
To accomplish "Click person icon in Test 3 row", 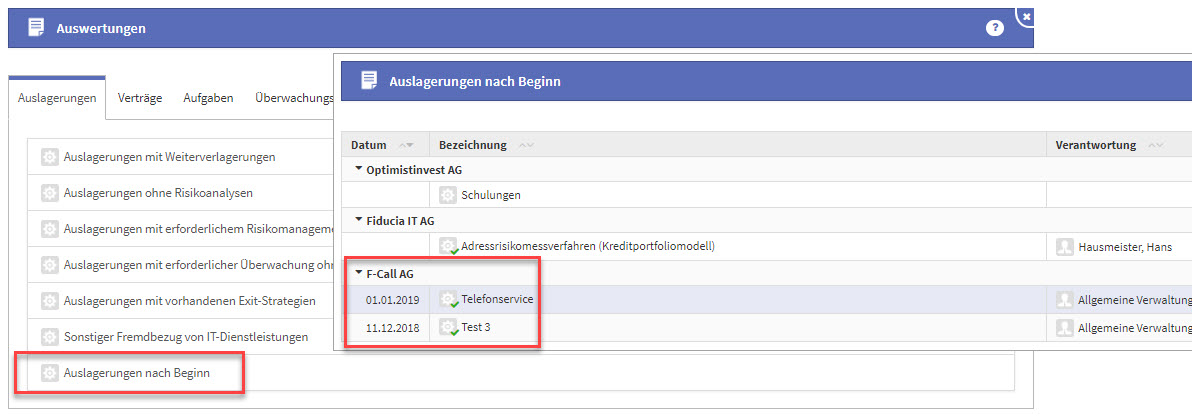I will pos(1065,328).
